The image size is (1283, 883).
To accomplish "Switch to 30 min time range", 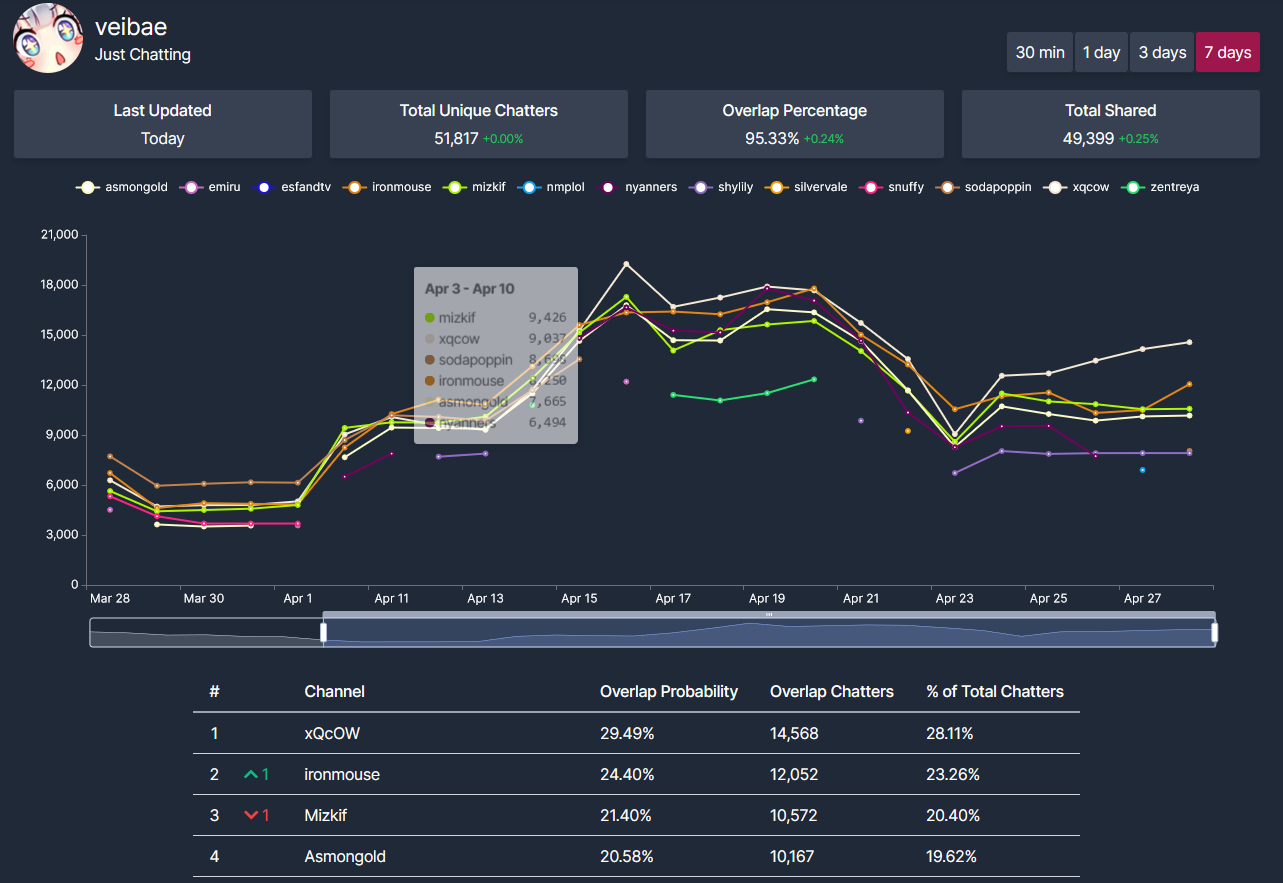I will 1040,53.
